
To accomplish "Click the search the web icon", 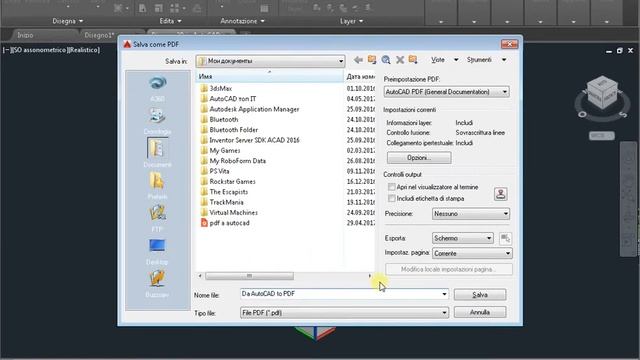I will 386,60.
